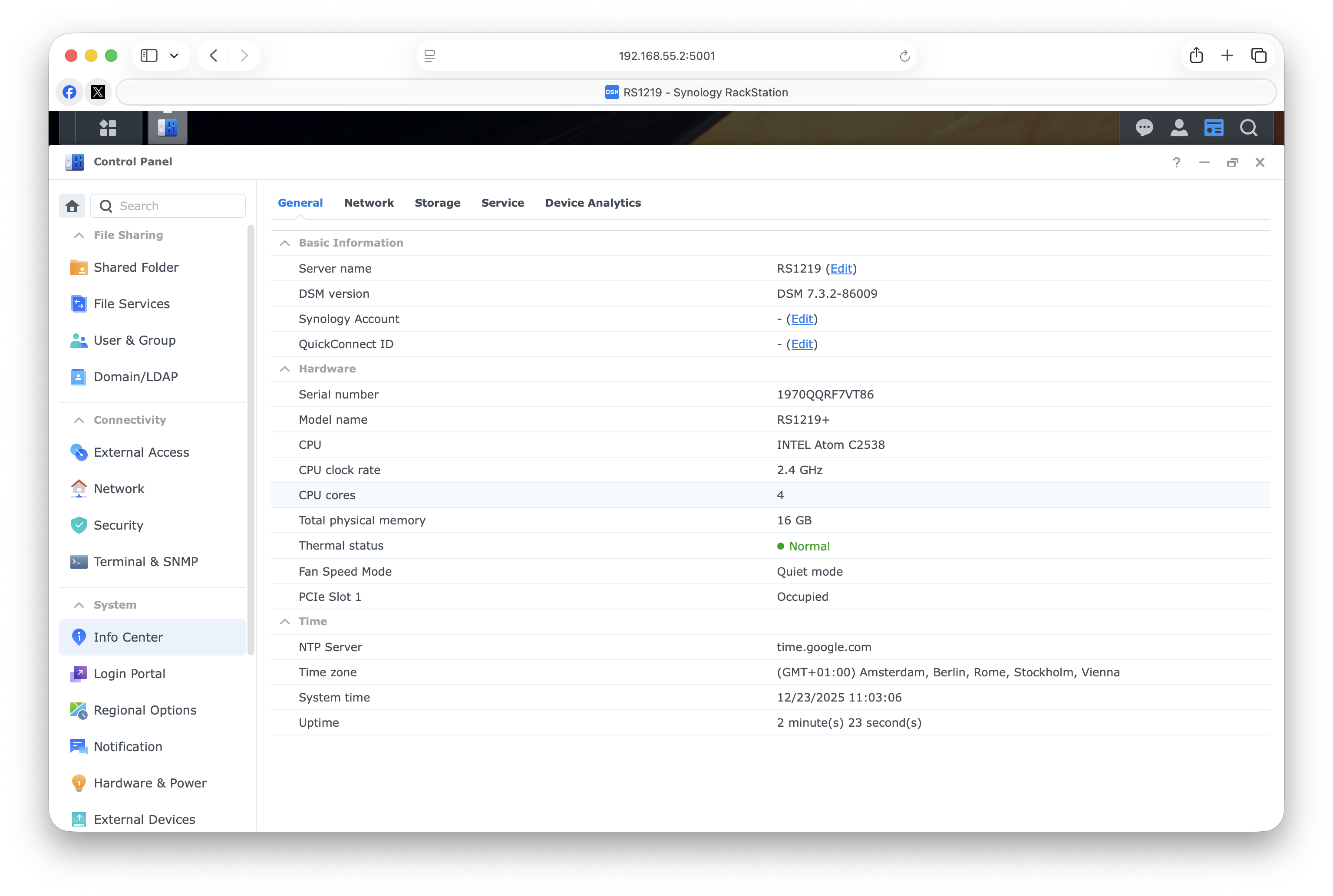Screen dimensions: 1333x896
Task: Click the DSM taskbar search magnifier
Action: (x=1248, y=128)
